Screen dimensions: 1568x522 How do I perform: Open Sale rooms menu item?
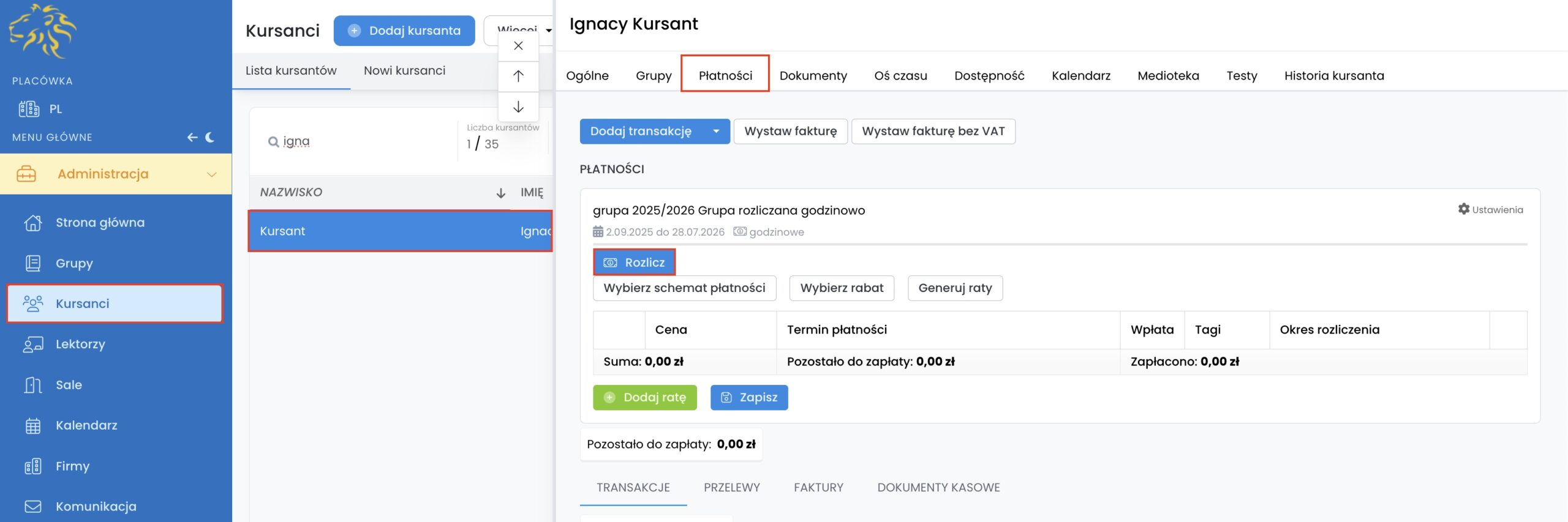pyautogui.click(x=69, y=385)
